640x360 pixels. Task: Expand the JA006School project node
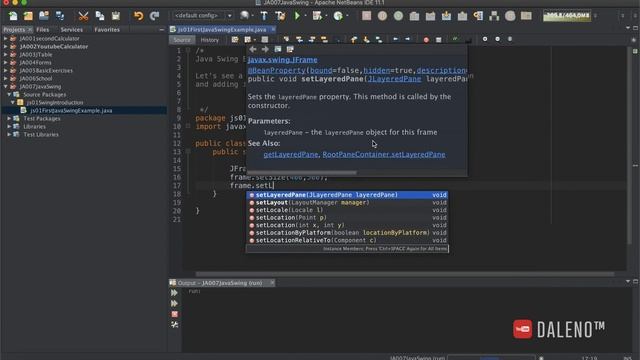[x=5, y=78]
